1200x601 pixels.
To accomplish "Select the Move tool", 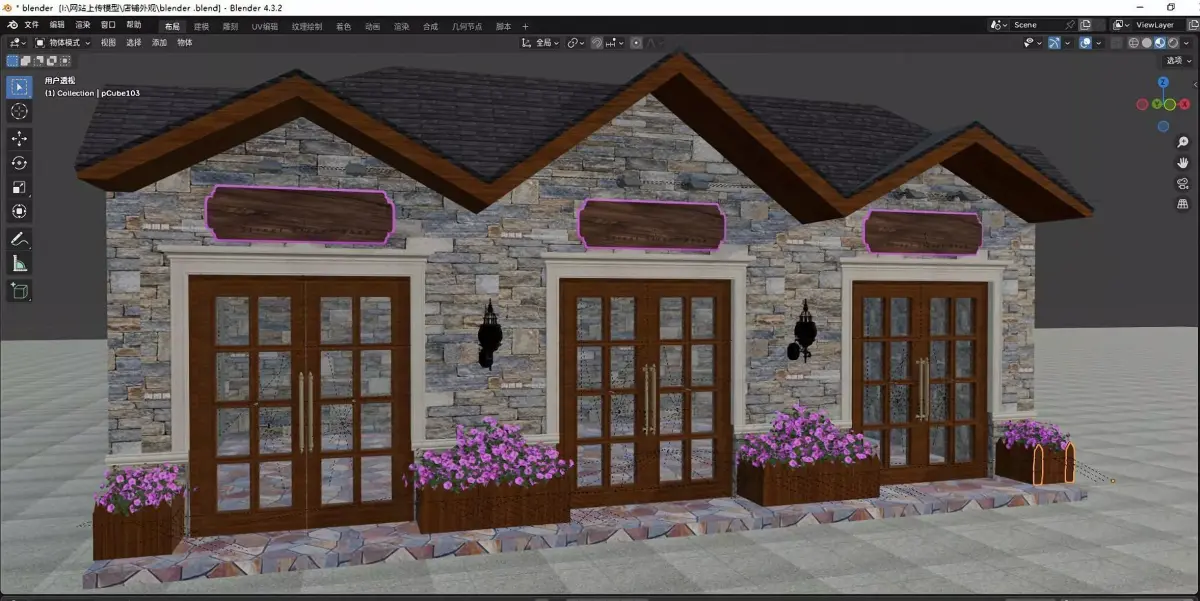I will pyautogui.click(x=20, y=138).
